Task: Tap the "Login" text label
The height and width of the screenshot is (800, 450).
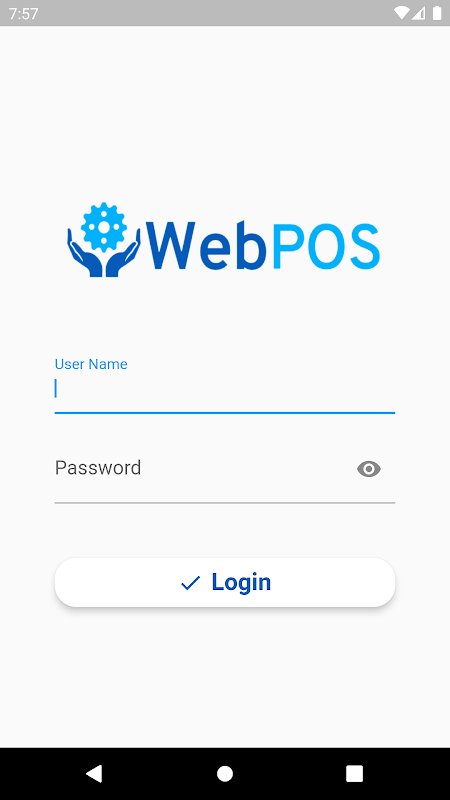Action: 241,583
